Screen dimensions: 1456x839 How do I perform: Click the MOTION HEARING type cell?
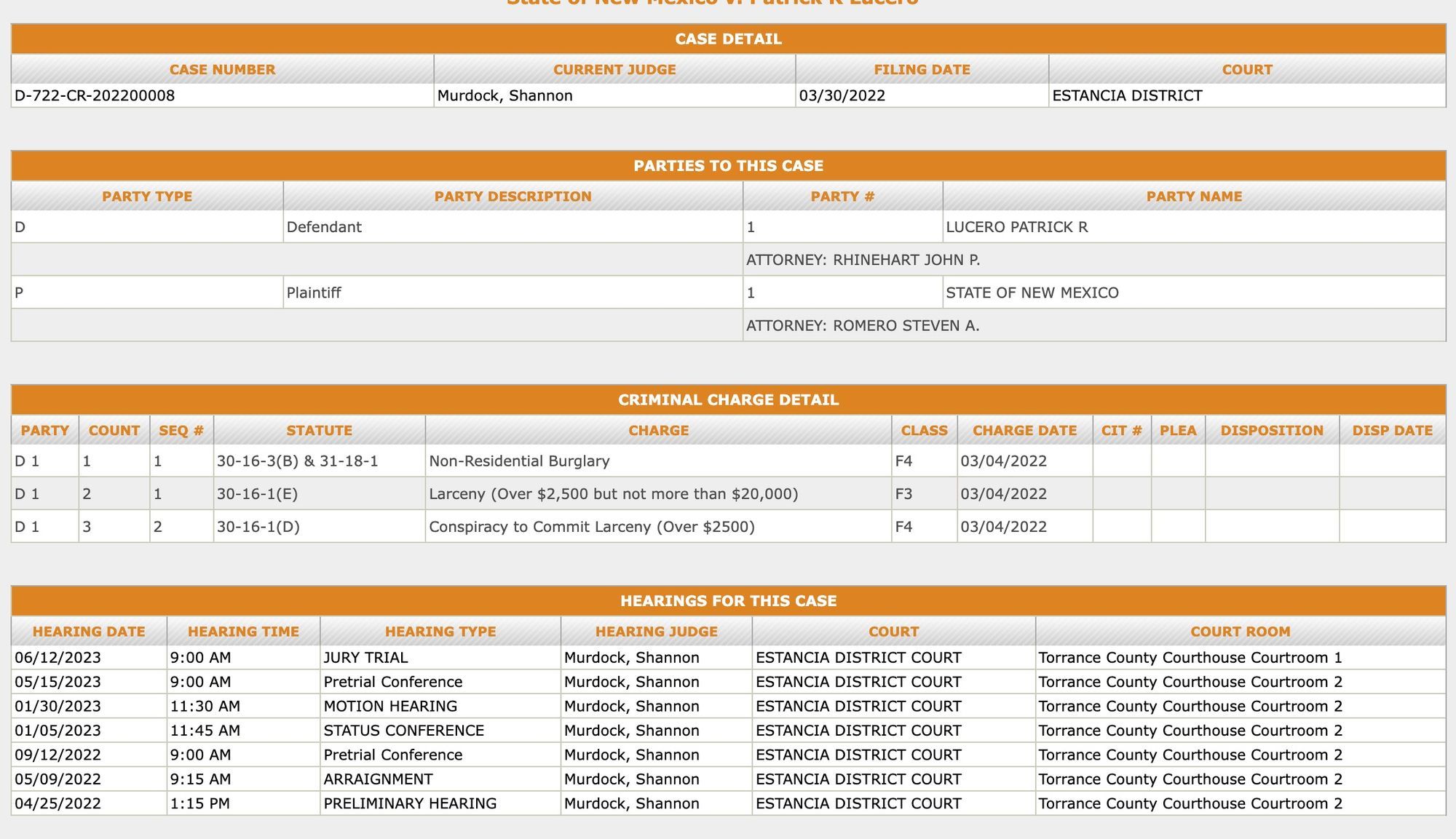pyautogui.click(x=390, y=706)
